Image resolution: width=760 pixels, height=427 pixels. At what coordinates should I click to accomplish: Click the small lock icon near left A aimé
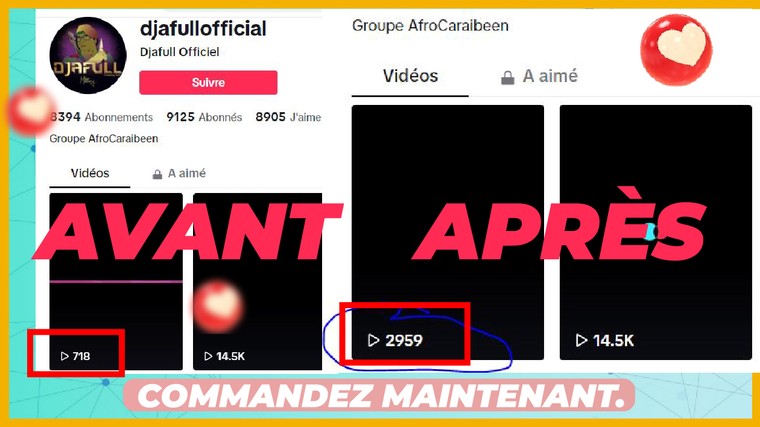click(x=157, y=174)
